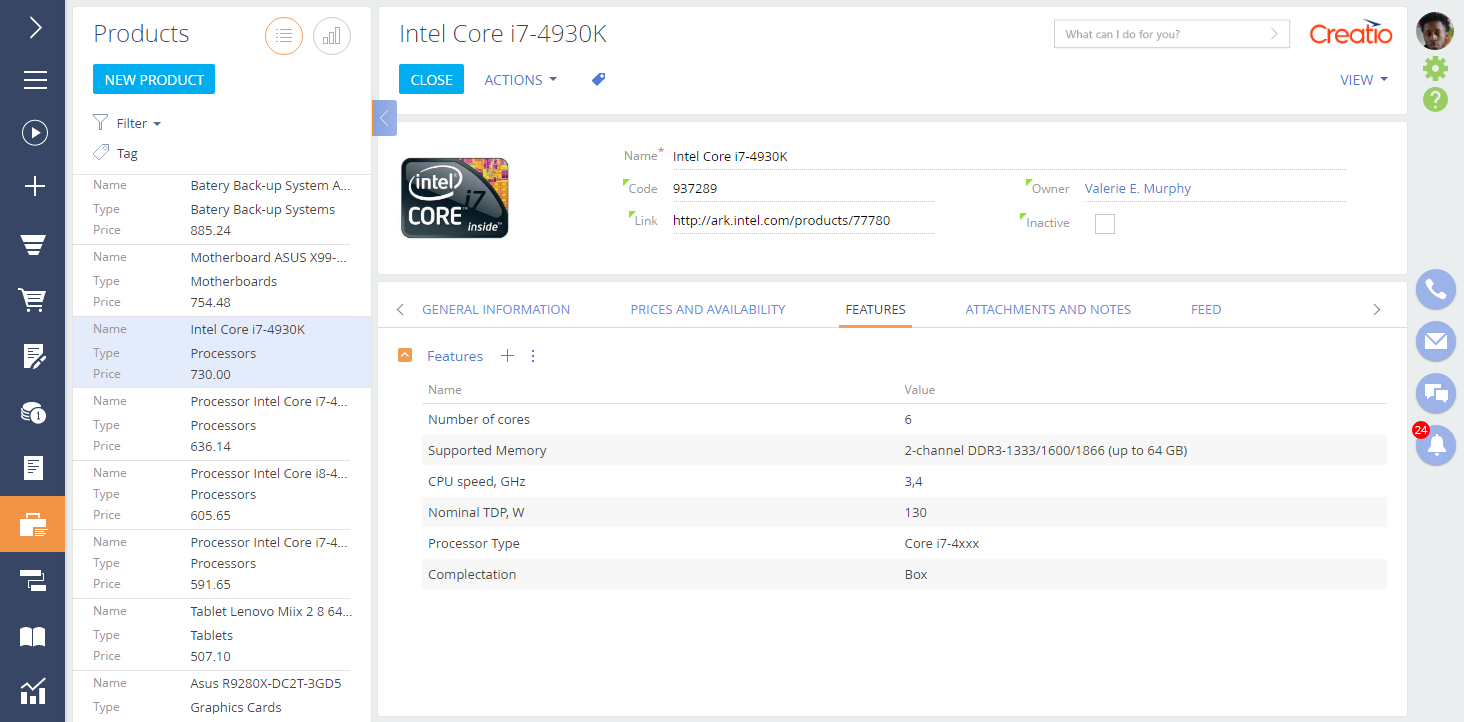This screenshot has width=1464, height=722.
Task: Select Asus R9280X-DC2T-3GD5 product row
Action: tap(221, 696)
